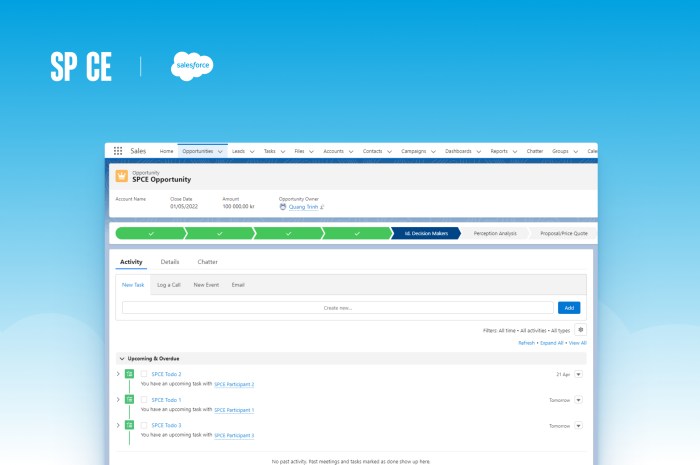Open the Accounts nav dropdown arrow
The image size is (700, 465).
[x=351, y=152]
